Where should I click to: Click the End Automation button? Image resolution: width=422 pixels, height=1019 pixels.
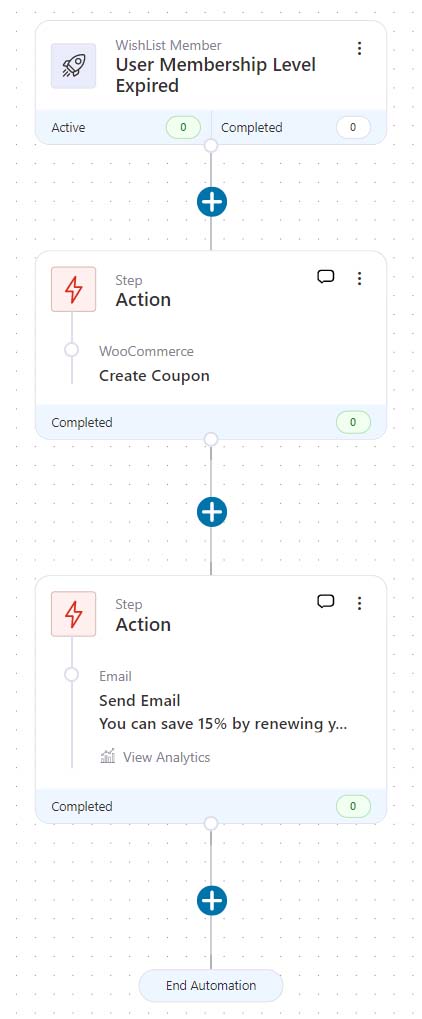(211, 985)
